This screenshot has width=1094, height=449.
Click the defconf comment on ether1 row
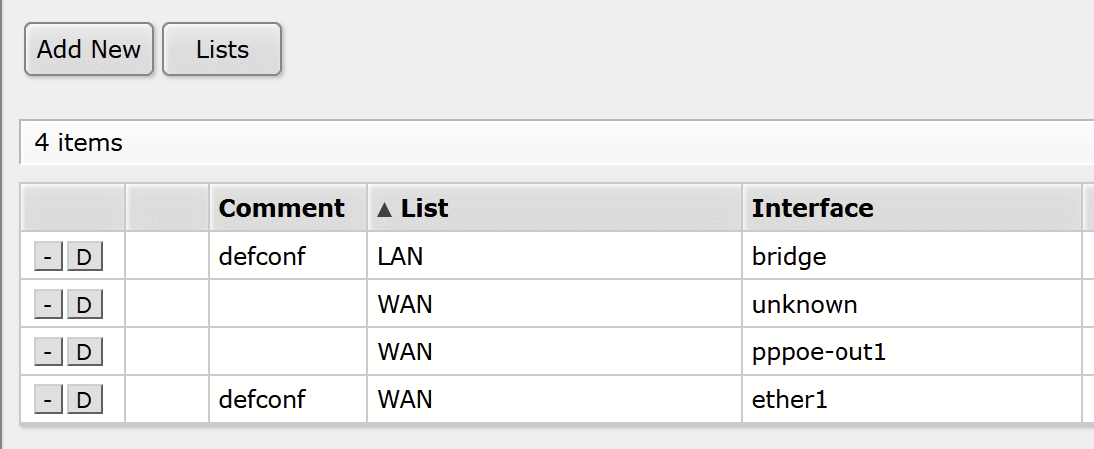click(262, 401)
